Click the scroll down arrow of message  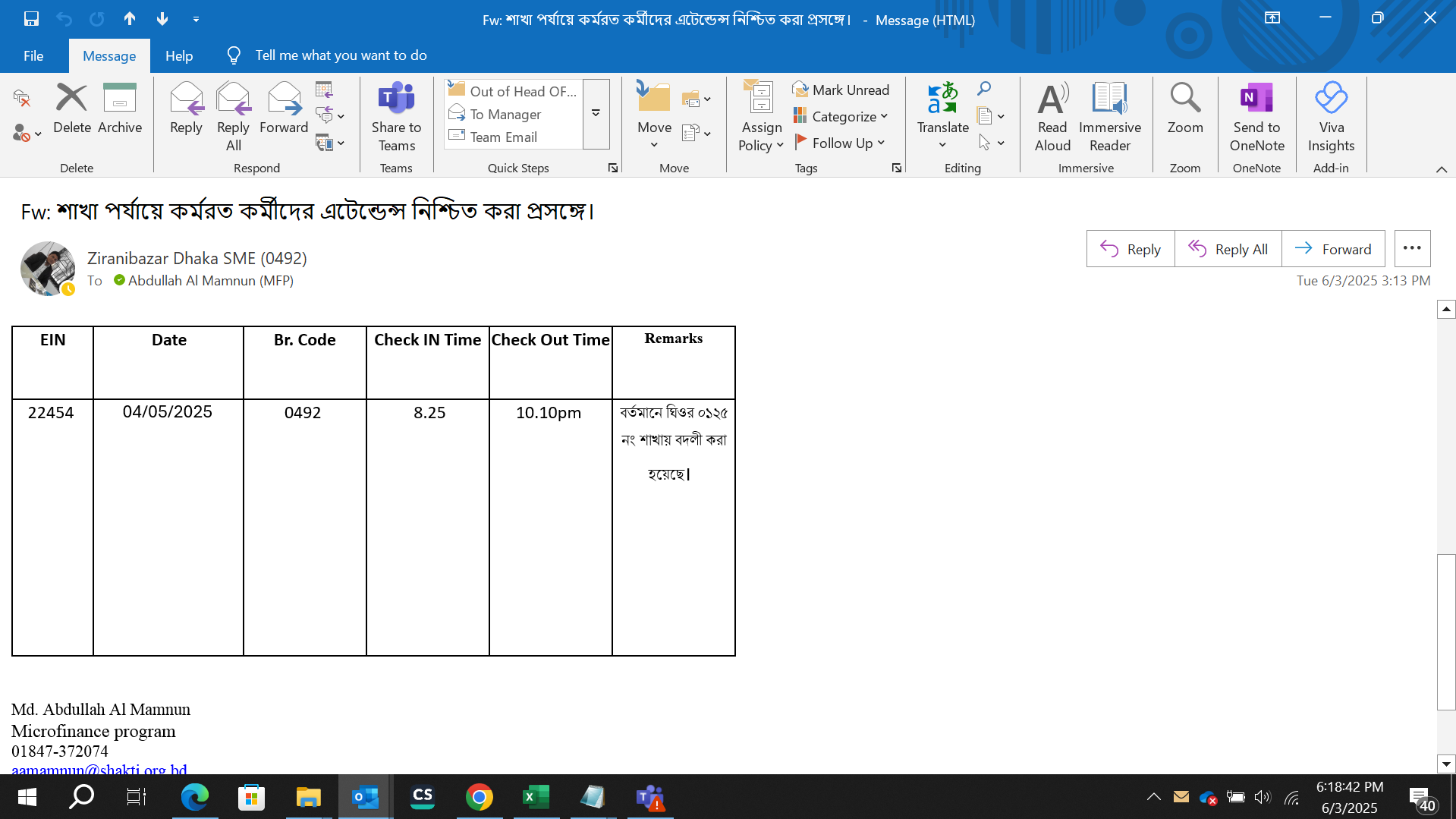pyautogui.click(x=1446, y=764)
